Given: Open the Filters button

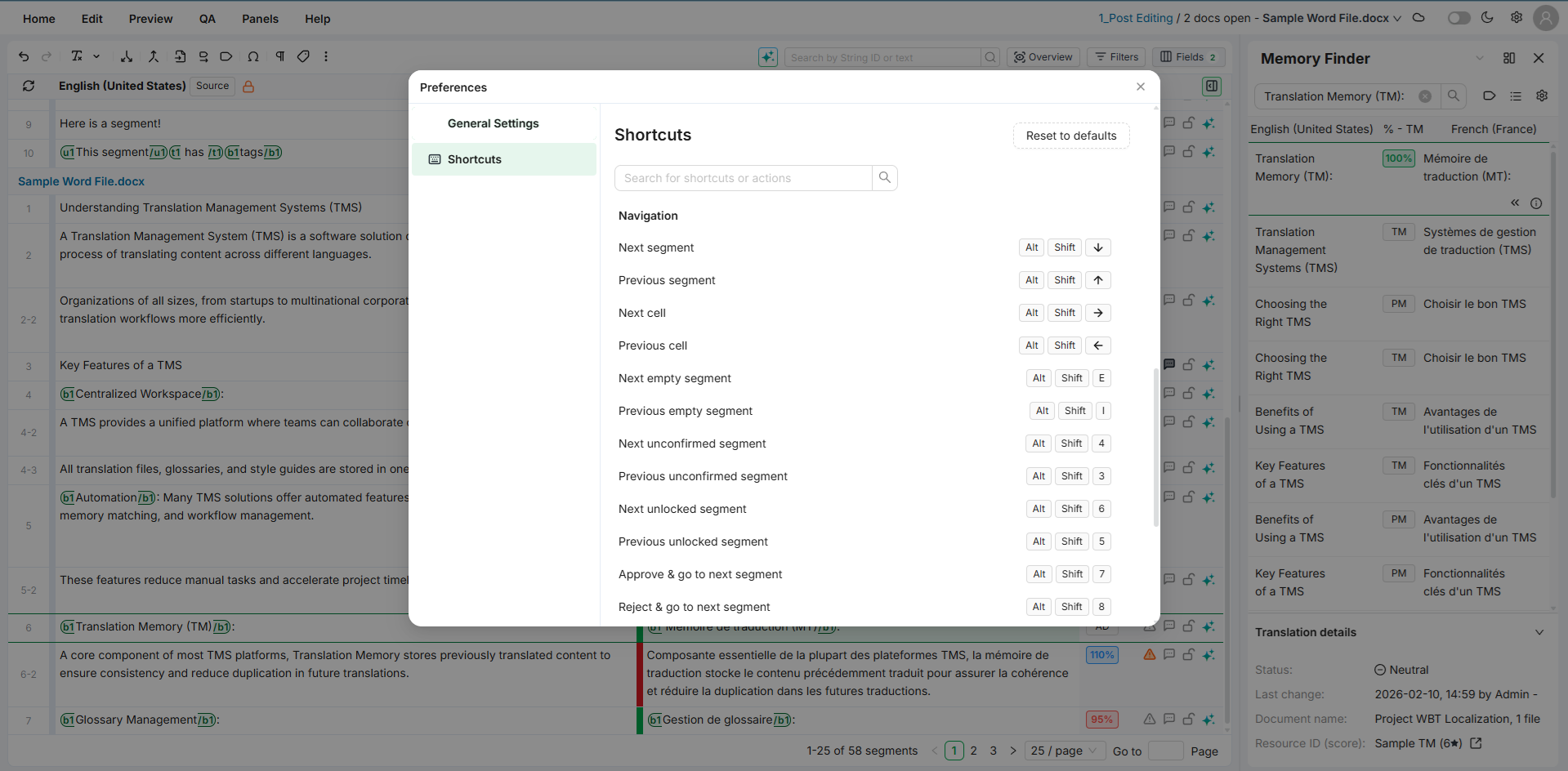Looking at the screenshot, I should [x=1116, y=57].
